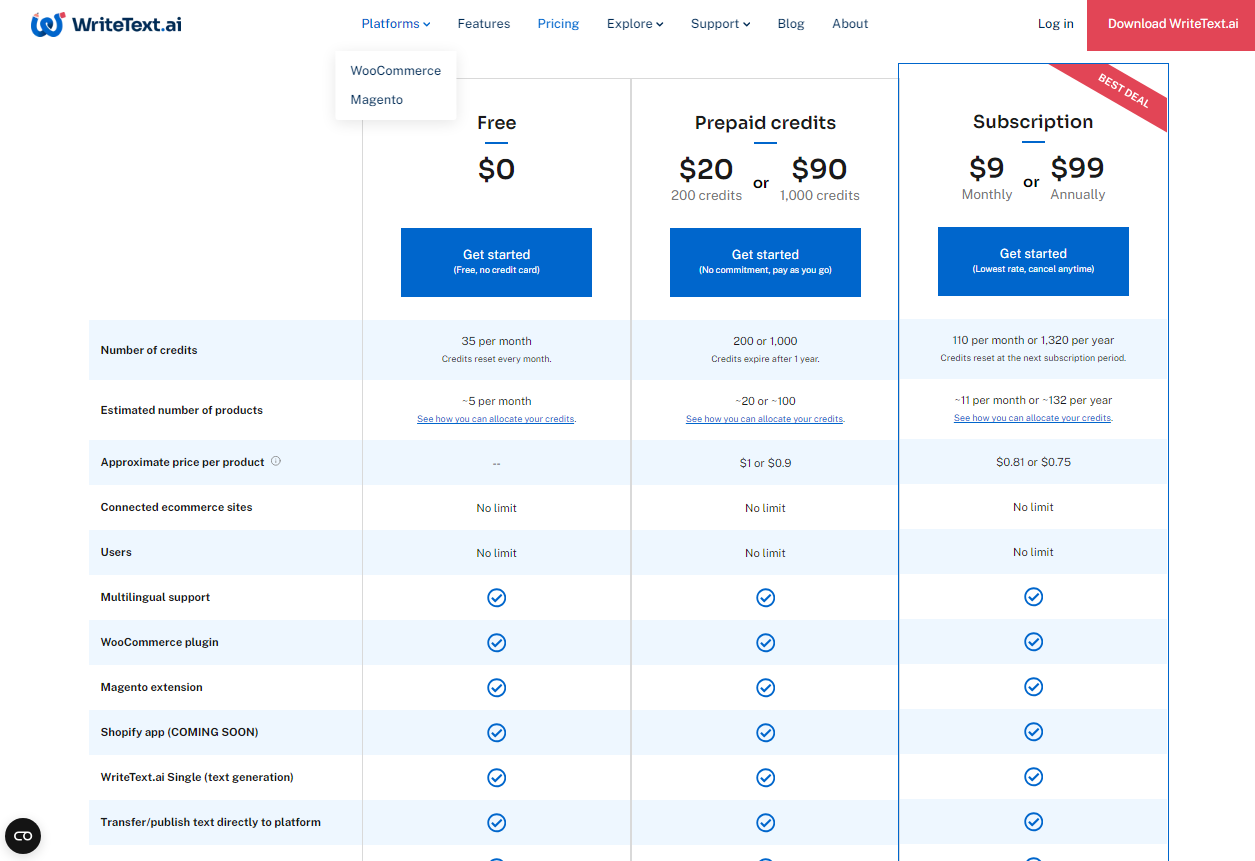Click WriteText.ai Single checkmark in Subscription column
This screenshot has height=861, width=1255.
[1033, 777]
